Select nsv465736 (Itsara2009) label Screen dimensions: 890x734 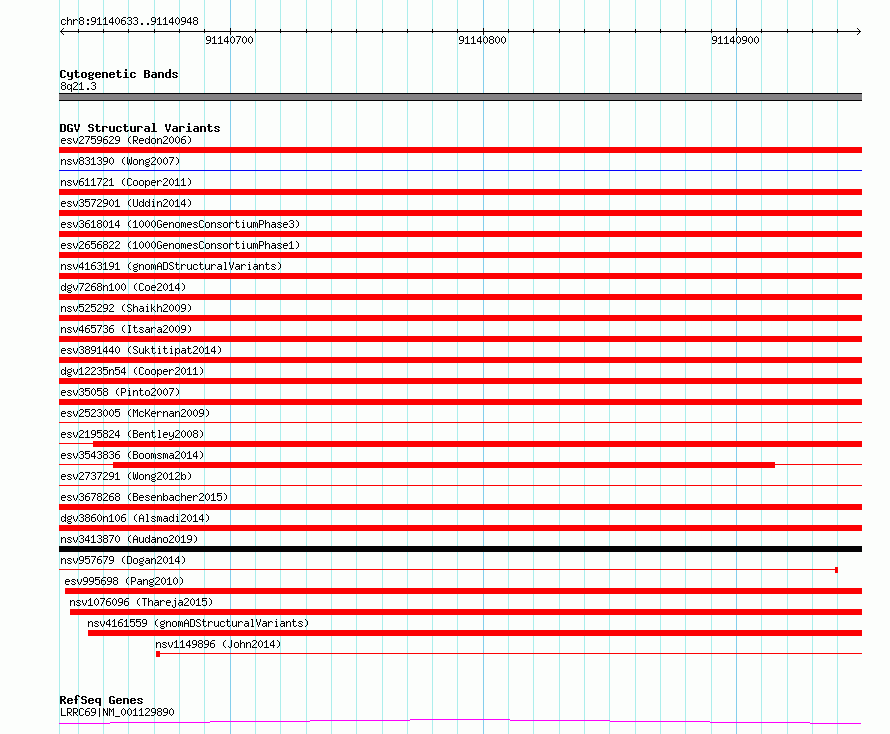click(126, 329)
